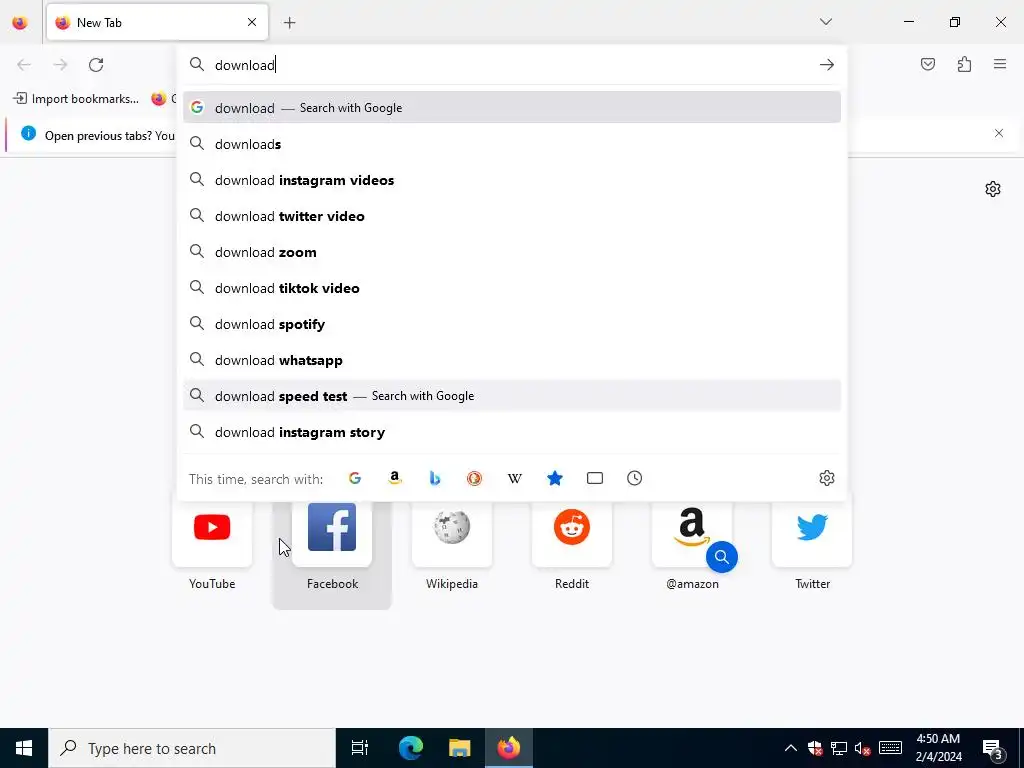Show hidden system tray icons chevron

pyautogui.click(x=790, y=748)
